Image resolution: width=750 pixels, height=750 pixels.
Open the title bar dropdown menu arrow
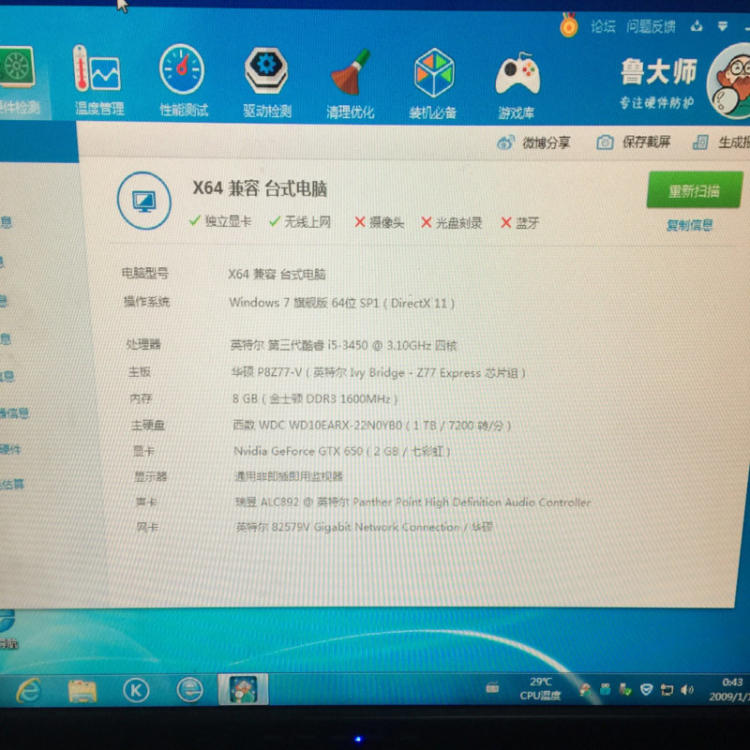pos(723,26)
